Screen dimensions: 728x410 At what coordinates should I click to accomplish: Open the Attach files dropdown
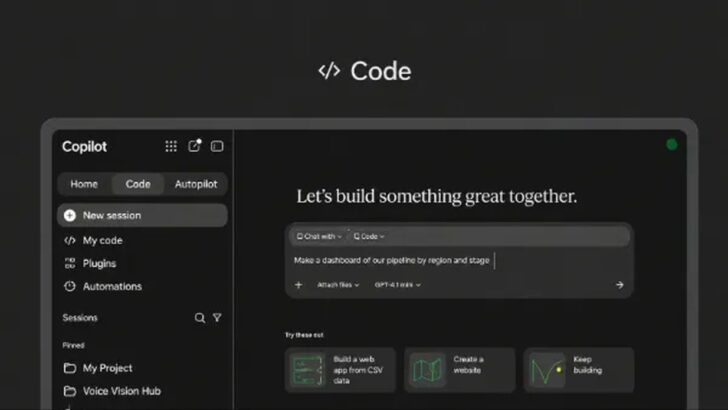click(x=338, y=285)
